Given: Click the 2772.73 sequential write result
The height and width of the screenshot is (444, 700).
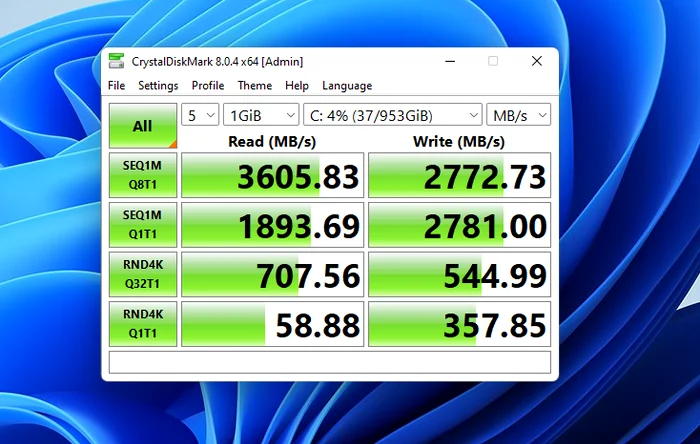Looking at the screenshot, I should point(459,175).
